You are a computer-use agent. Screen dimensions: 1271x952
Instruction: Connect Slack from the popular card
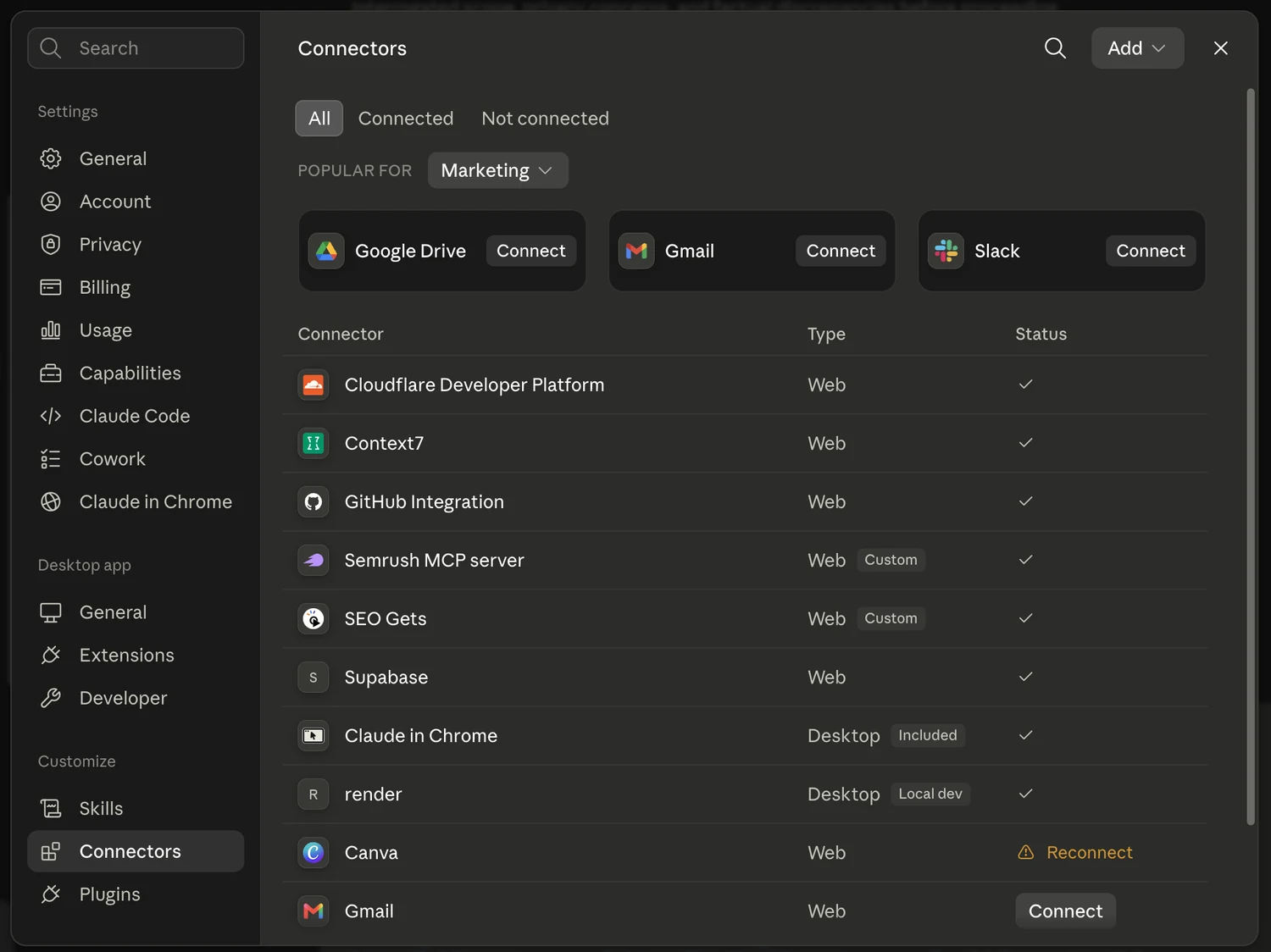click(1151, 251)
